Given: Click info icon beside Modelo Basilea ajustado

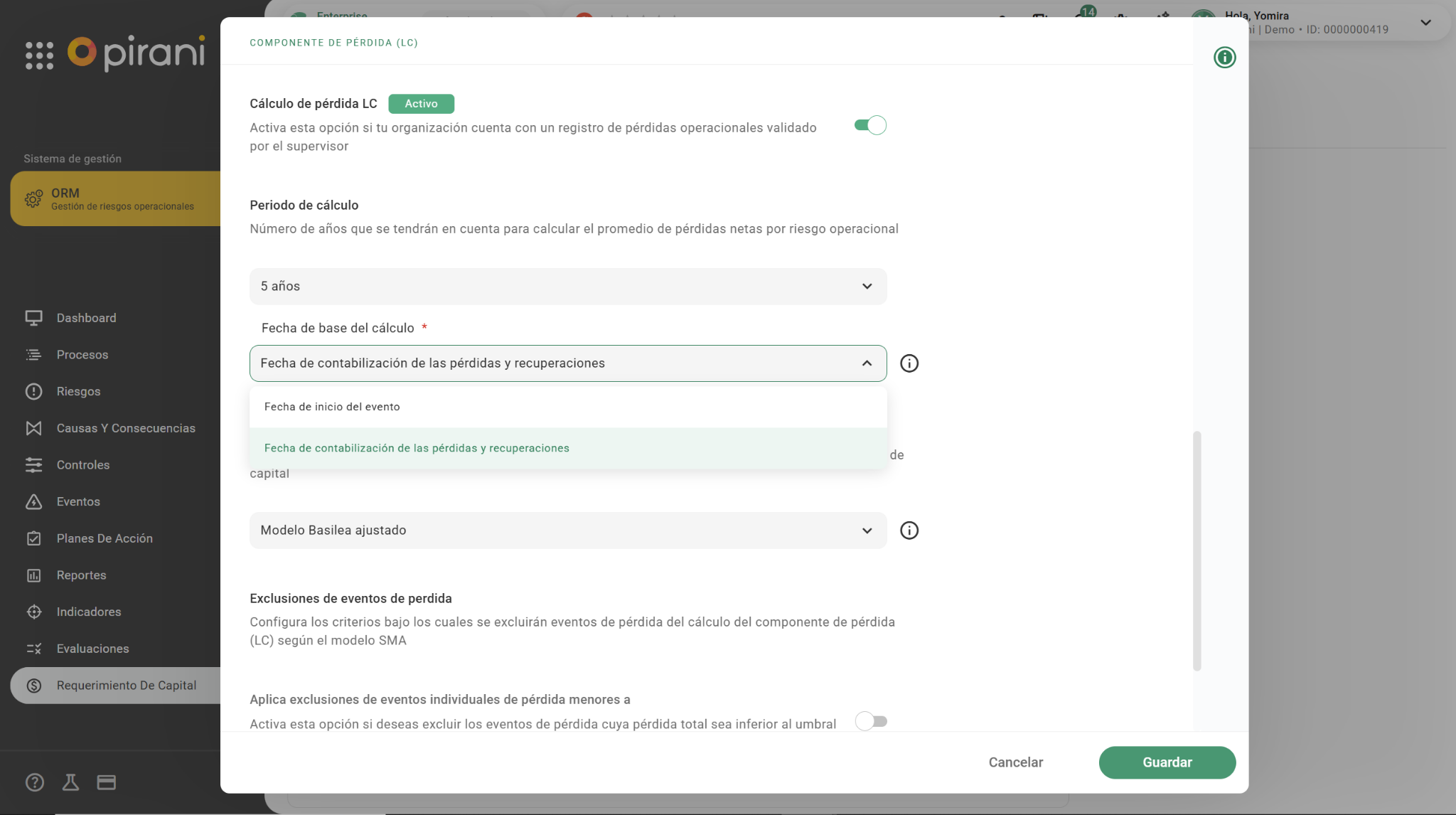Looking at the screenshot, I should 909,531.
